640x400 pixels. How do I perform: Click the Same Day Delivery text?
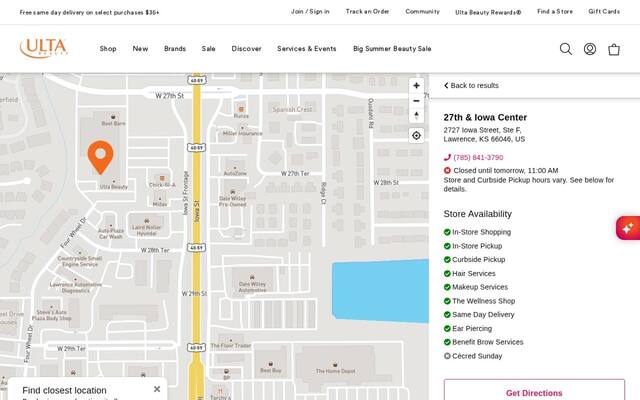pyautogui.click(x=483, y=315)
